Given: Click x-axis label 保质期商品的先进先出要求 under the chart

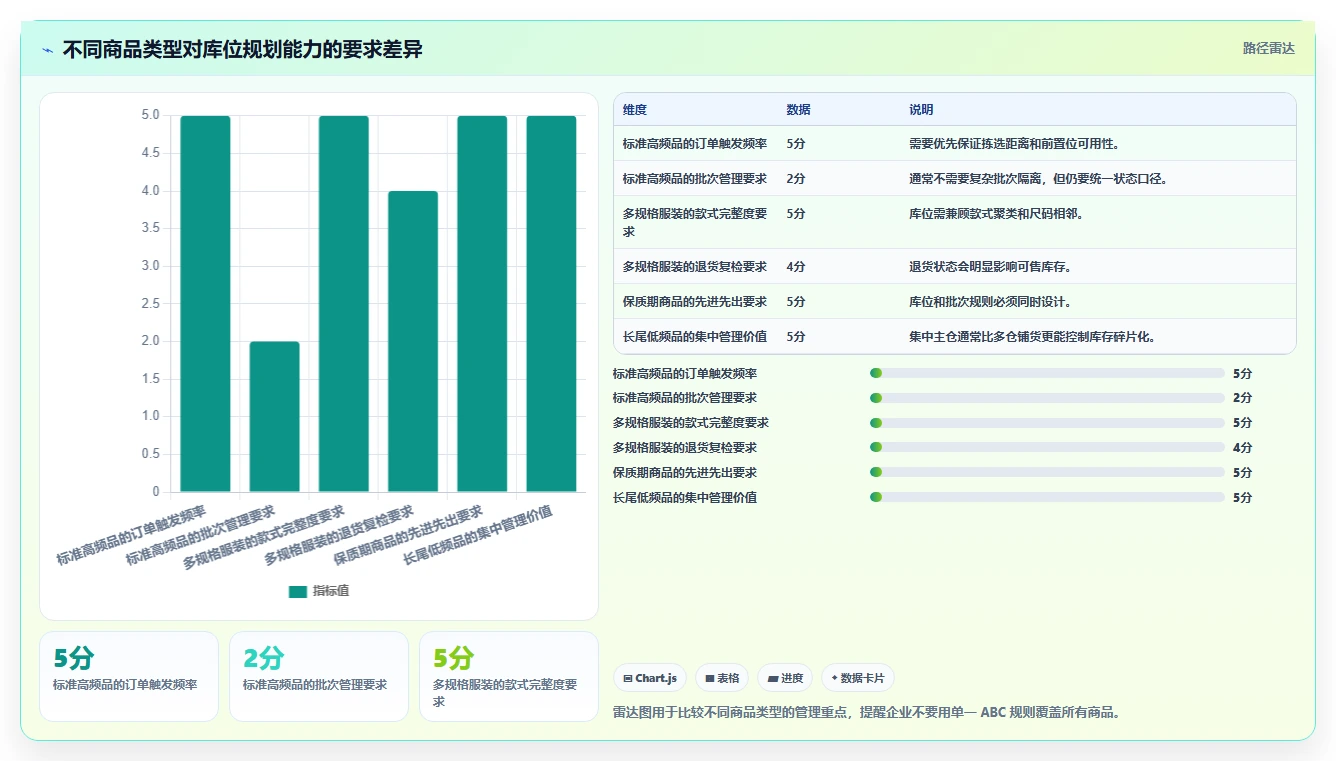Looking at the screenshot, I should point(408,535).
